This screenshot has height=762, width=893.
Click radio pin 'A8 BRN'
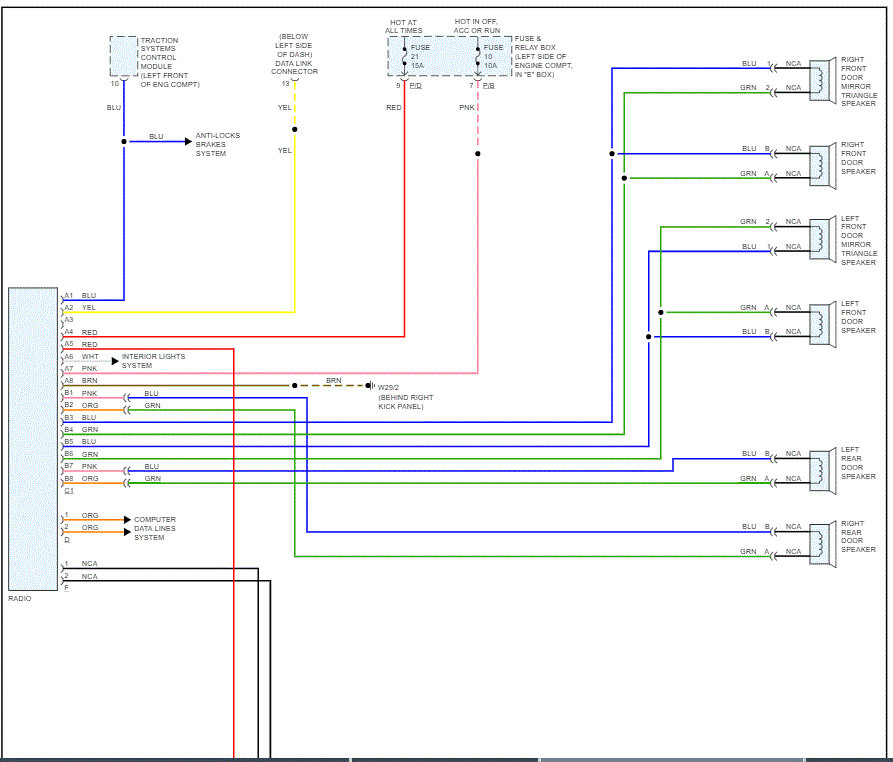[x=81, y=380]
